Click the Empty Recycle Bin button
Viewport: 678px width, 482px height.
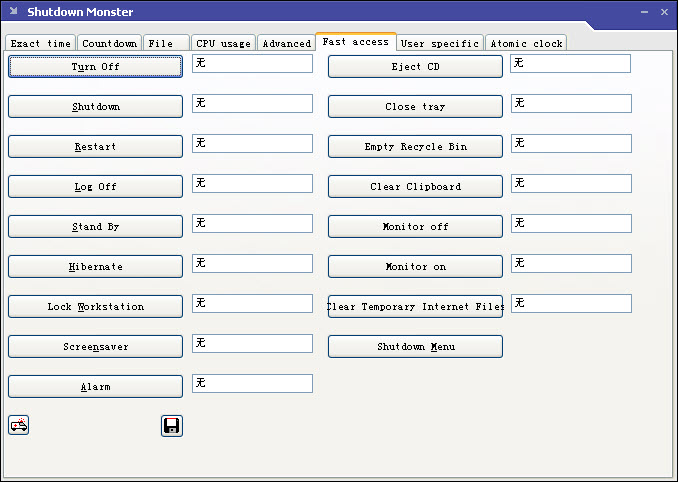point(415,147)
